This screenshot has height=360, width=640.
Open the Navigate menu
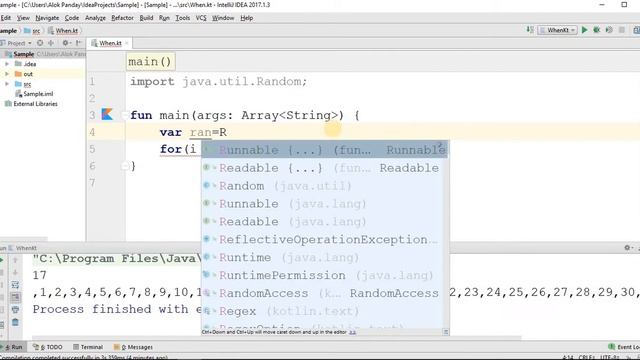[x=47, y=18]
